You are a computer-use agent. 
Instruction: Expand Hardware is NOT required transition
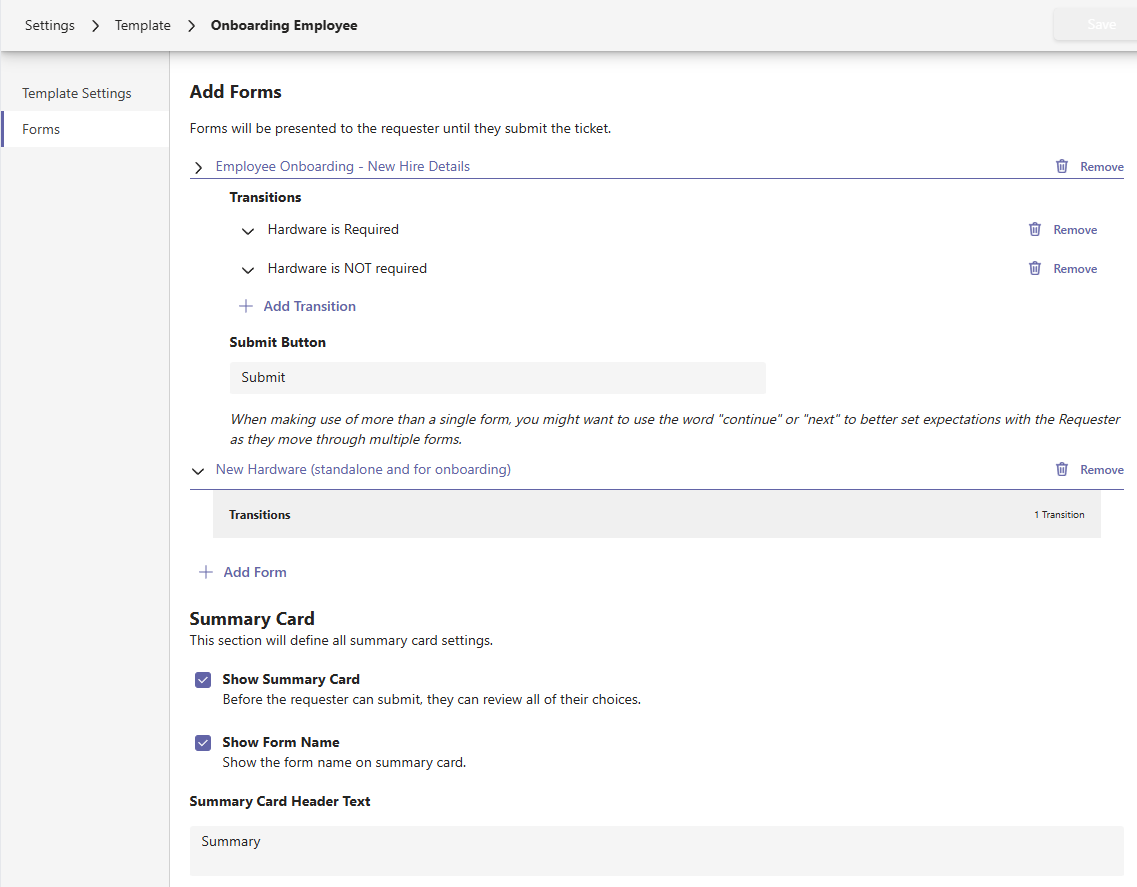(x=248, y=270)
